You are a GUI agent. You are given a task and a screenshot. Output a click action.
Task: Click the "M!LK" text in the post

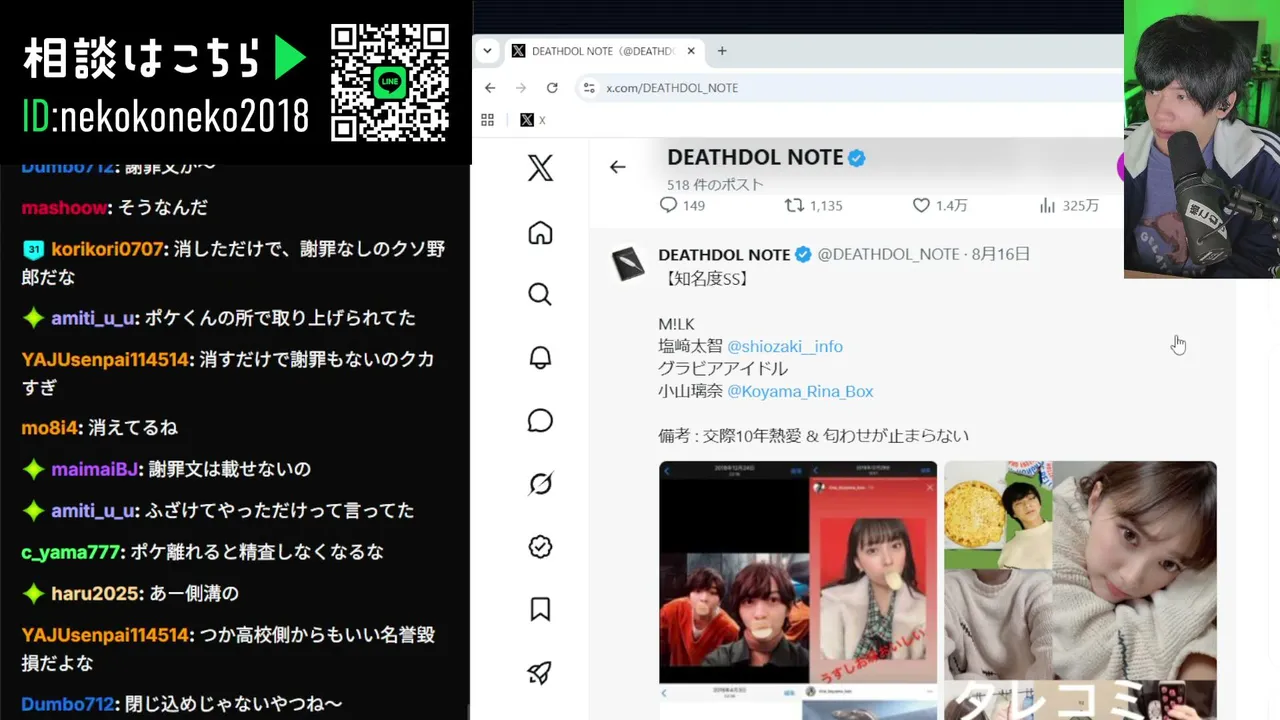pyautogui.click(x=676, y=324)
